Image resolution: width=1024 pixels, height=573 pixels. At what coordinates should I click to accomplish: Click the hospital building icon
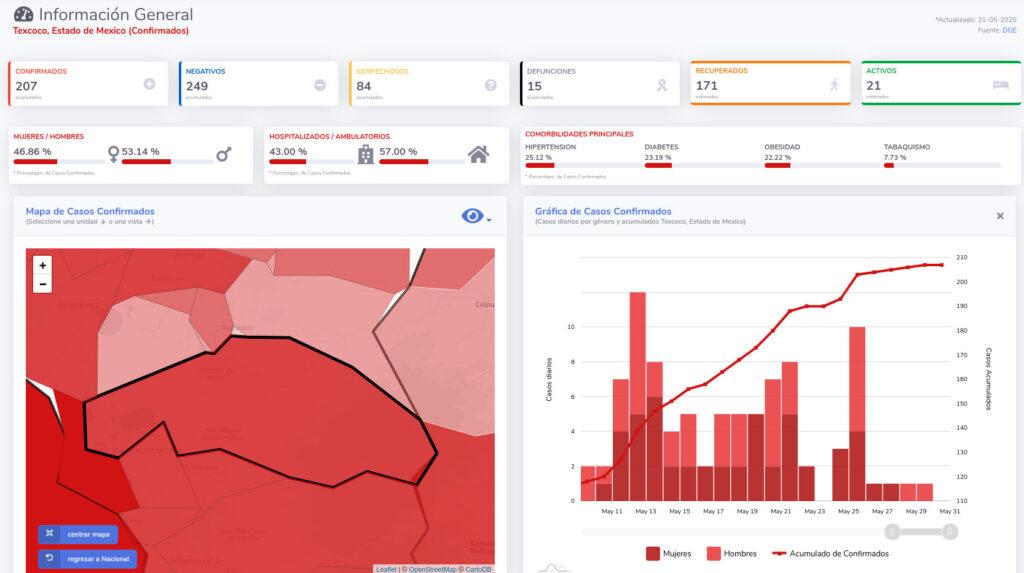pyautogui.click(x=366, y=154)
